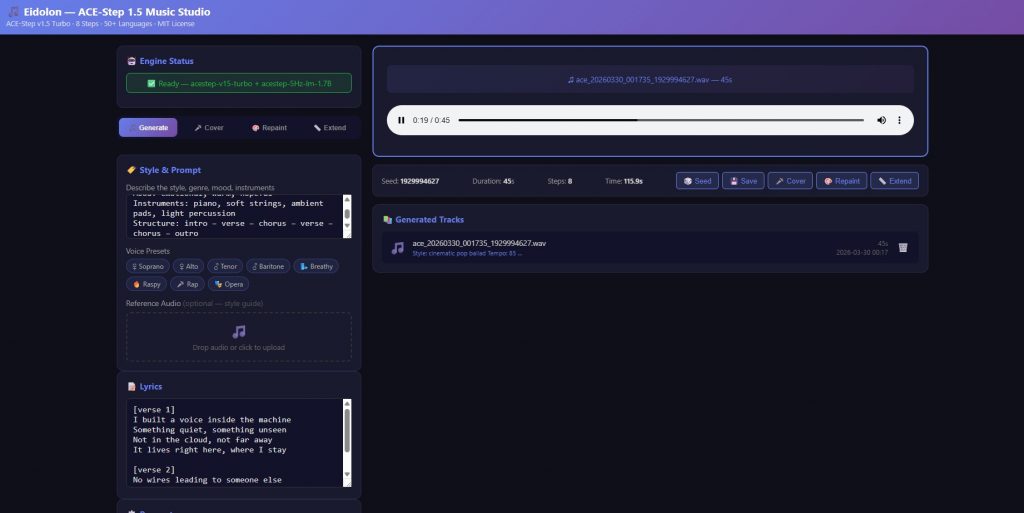Click the Seed button under player
The height and width of the screenshot is (513, 1024).
[697, 181]
